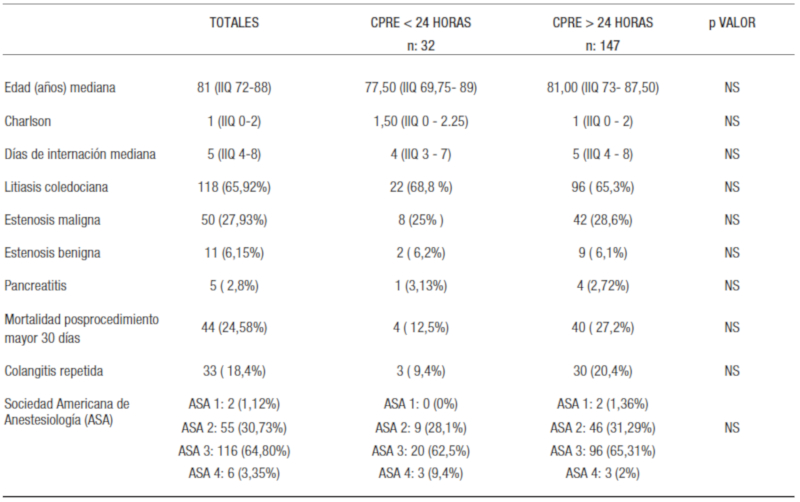Select the 'Estenosis maligna' row label

52,220
